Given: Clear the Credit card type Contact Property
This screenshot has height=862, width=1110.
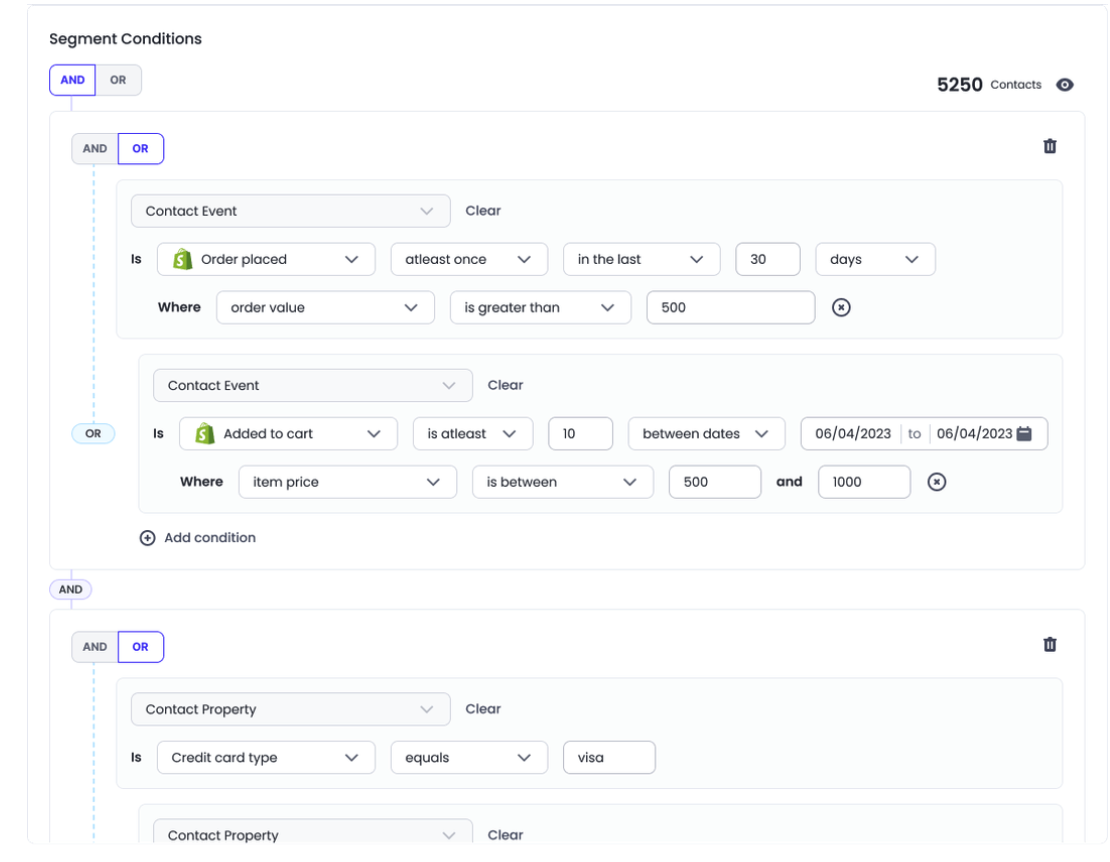Looking at the screenshot, I should pyautogui.click(x=483, y=709).
